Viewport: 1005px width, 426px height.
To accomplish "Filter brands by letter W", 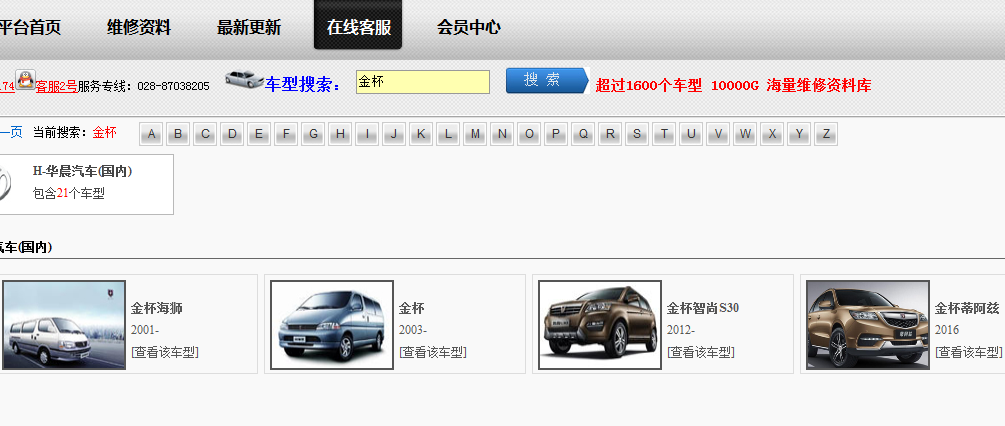I will click(744, 135).
